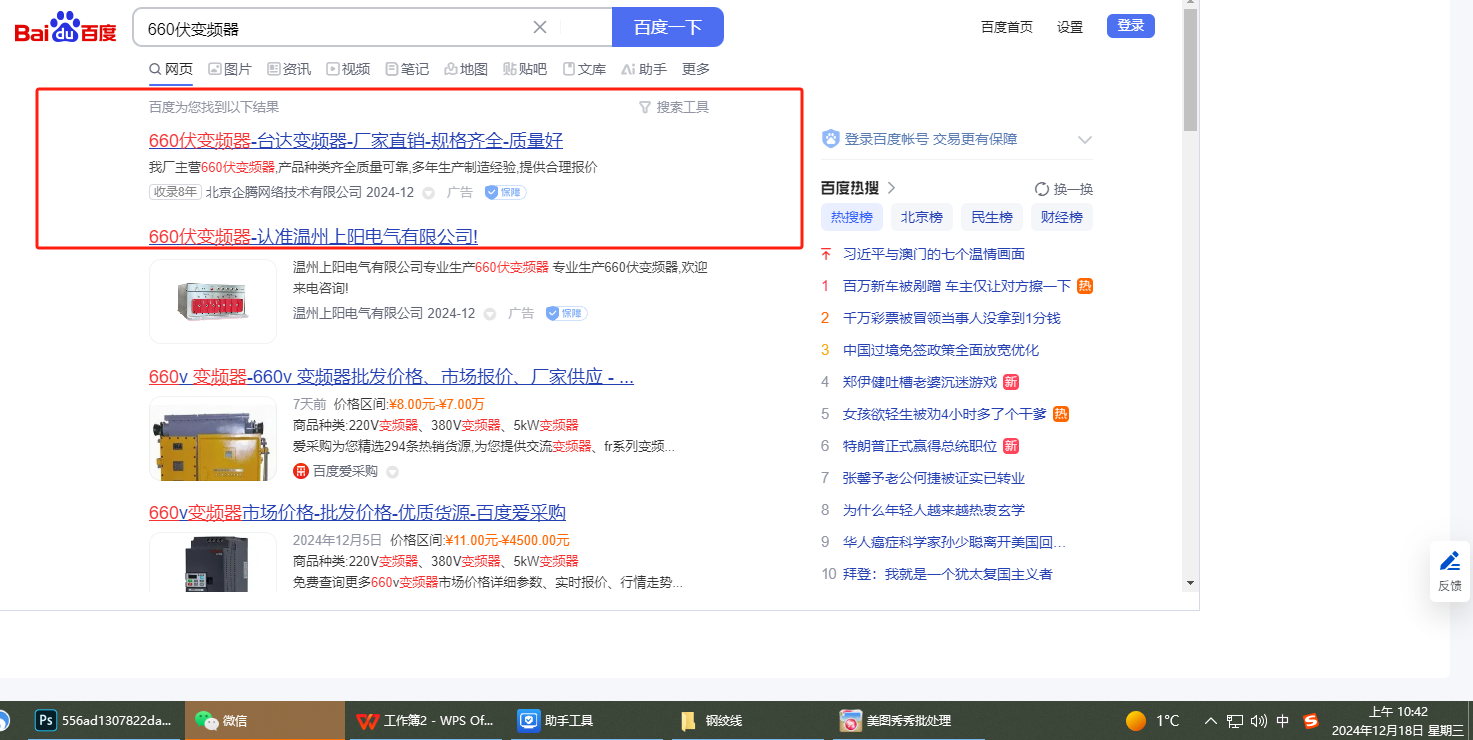The height and width of the screenshot is (740, 1473).
Task: Click the 登录 button
Action: point(1130,26)
